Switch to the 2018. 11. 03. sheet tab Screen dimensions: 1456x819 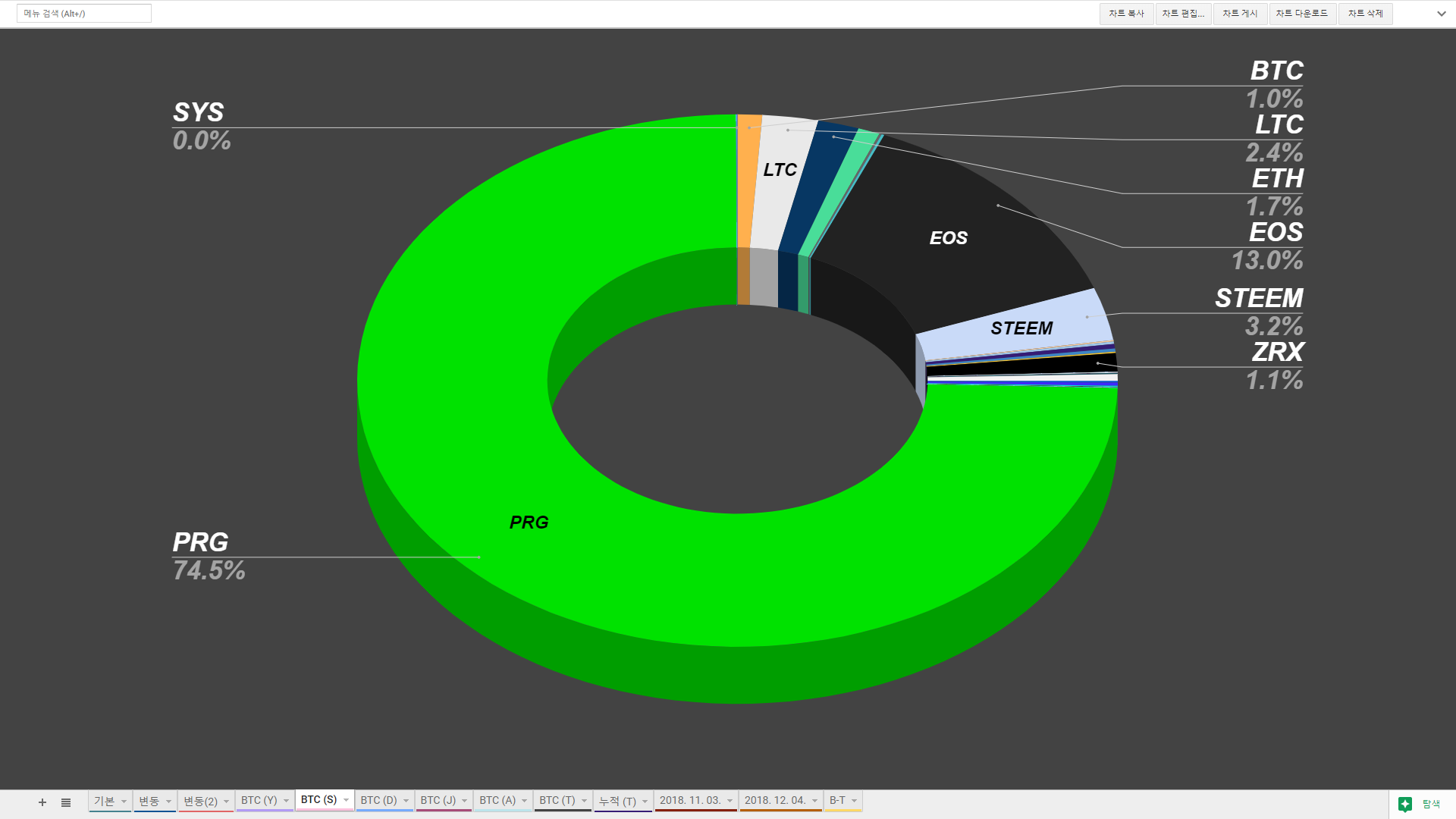coord(689,801)
